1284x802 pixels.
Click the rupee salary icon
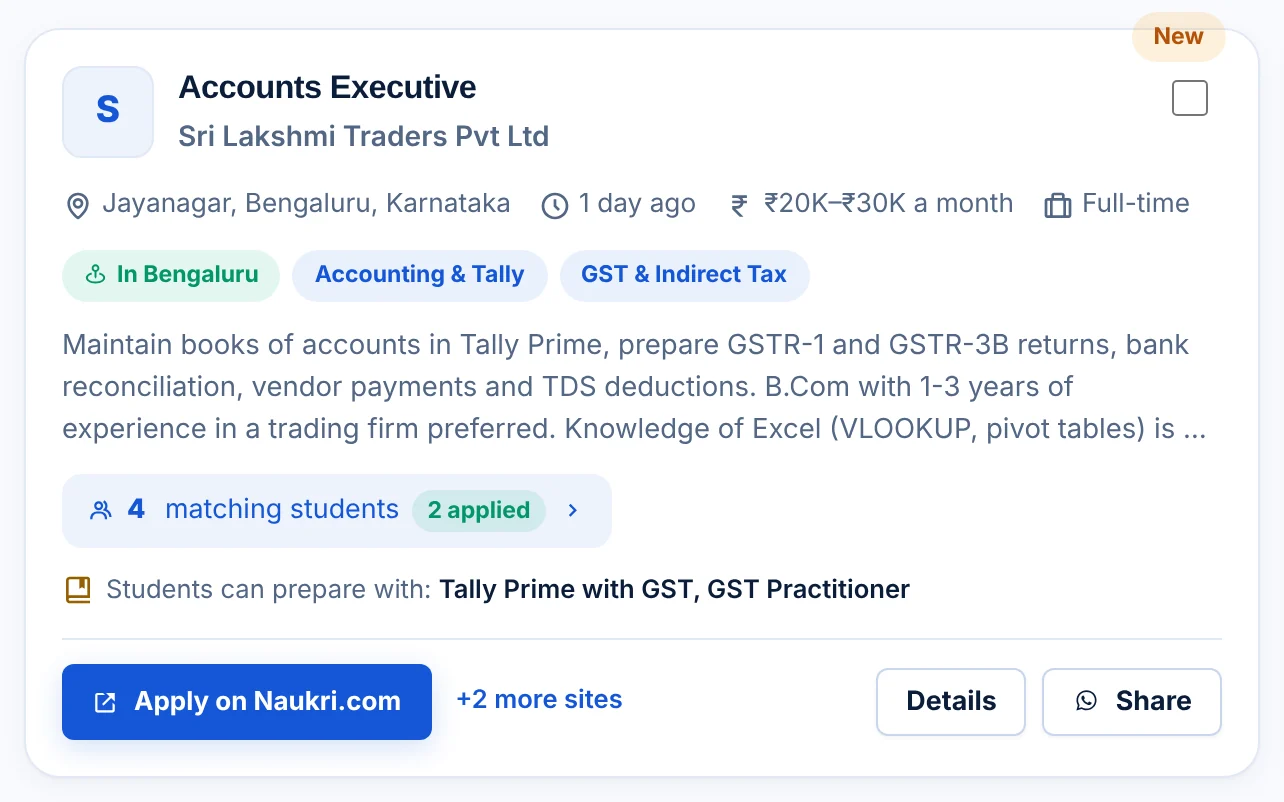coord(739,206)
